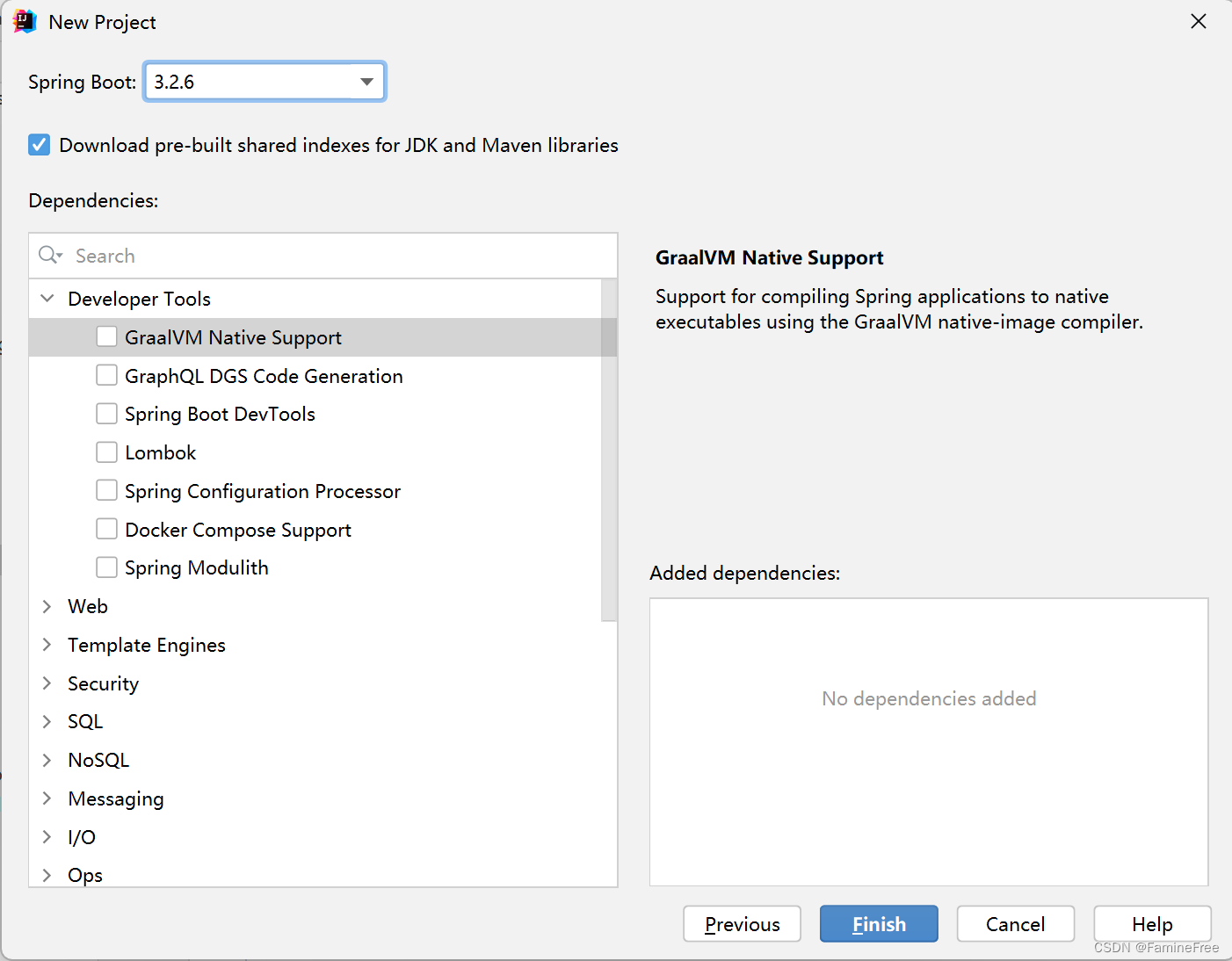Click the dependencies list scrollbar
Viewport: 1232px width, 961px height.
(x=609, y=451)
